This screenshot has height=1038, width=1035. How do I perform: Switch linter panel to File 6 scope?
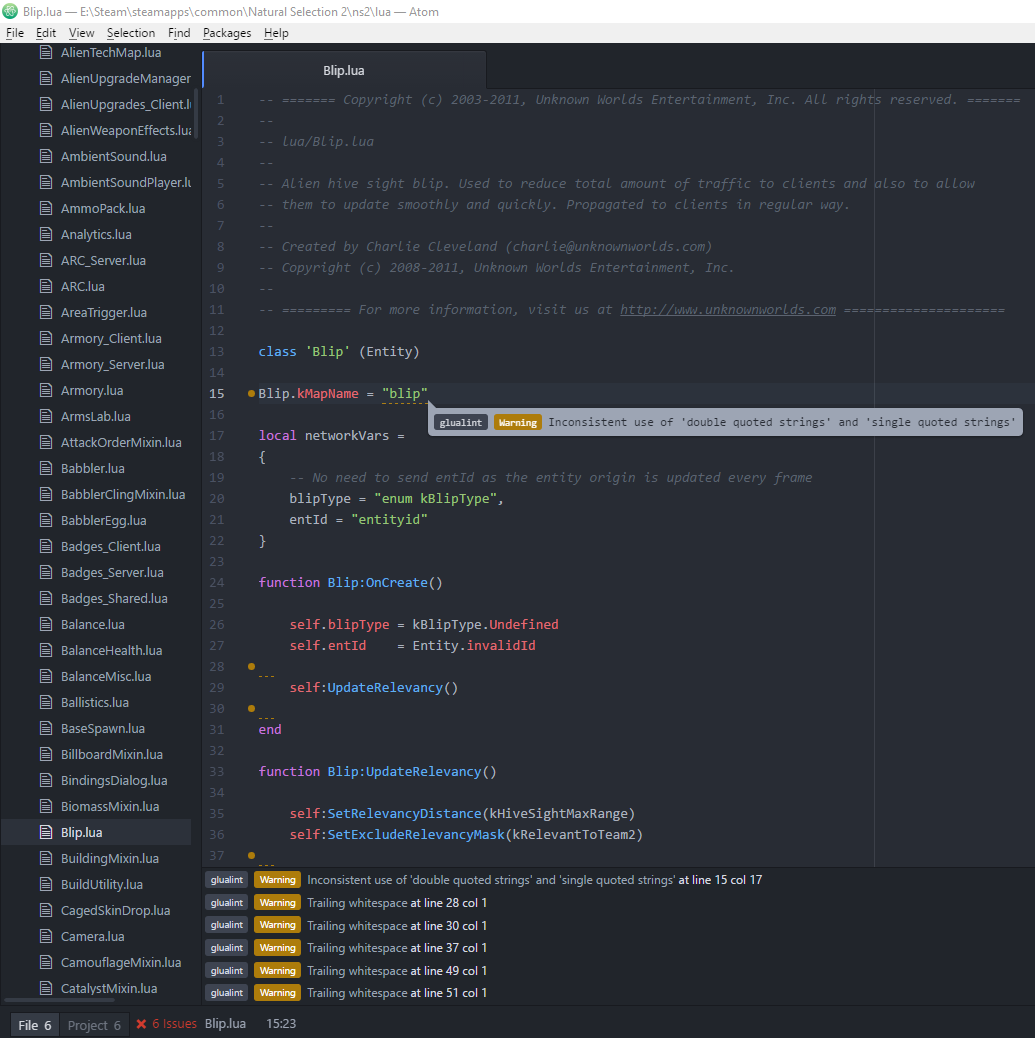34,1025
